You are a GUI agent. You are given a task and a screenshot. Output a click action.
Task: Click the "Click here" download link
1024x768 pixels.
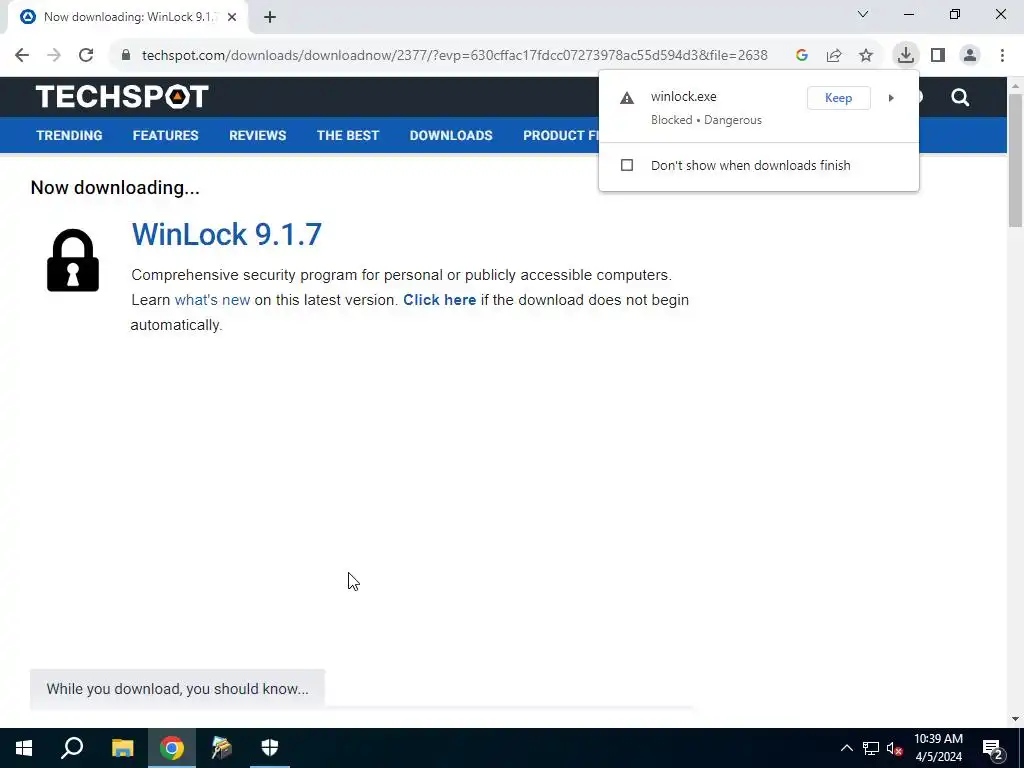tap(440, 300)
